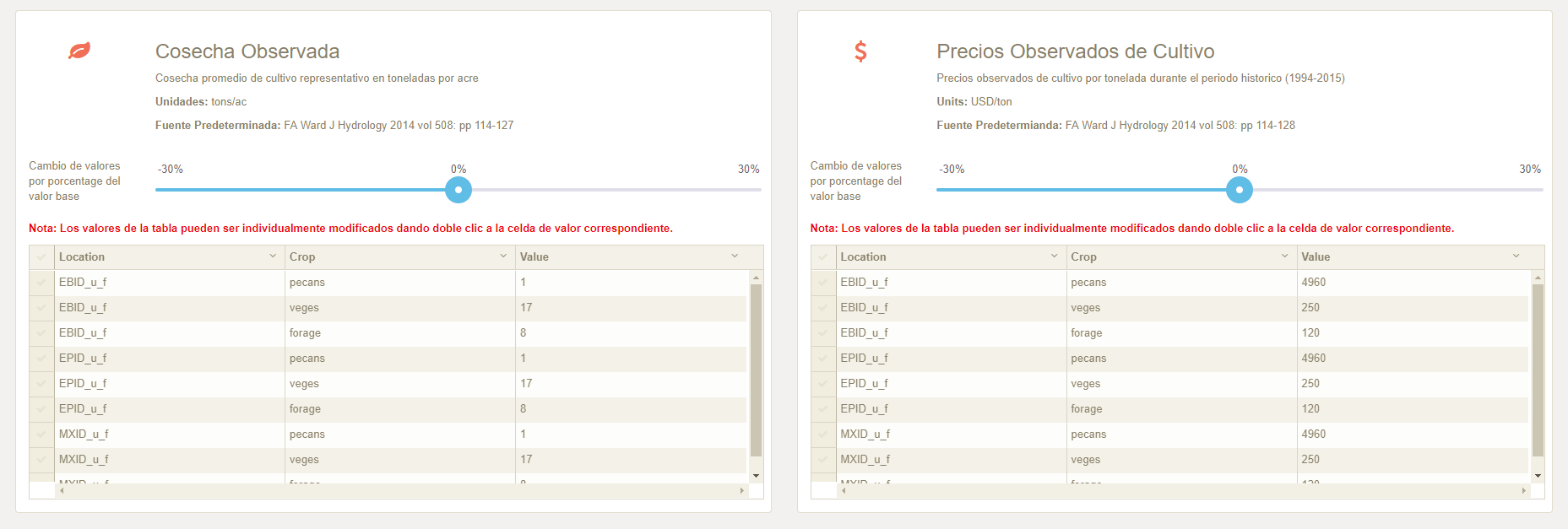This screenshot has height=529, width=1568.
Task: Tick the checkbox for the EBID_u_f pecans harvest row
Action: (x=41, y=283)
